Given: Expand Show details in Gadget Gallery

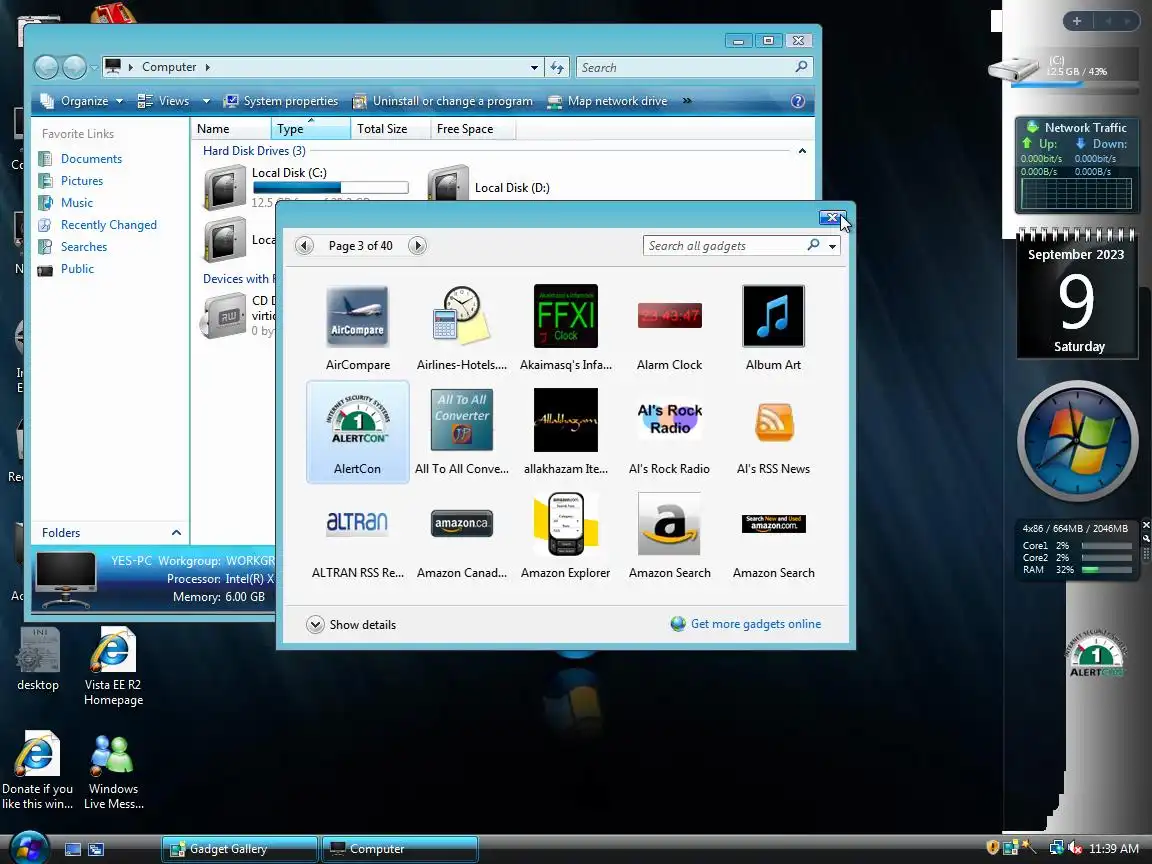Looking at the screenshot, I should pos(351,624).
